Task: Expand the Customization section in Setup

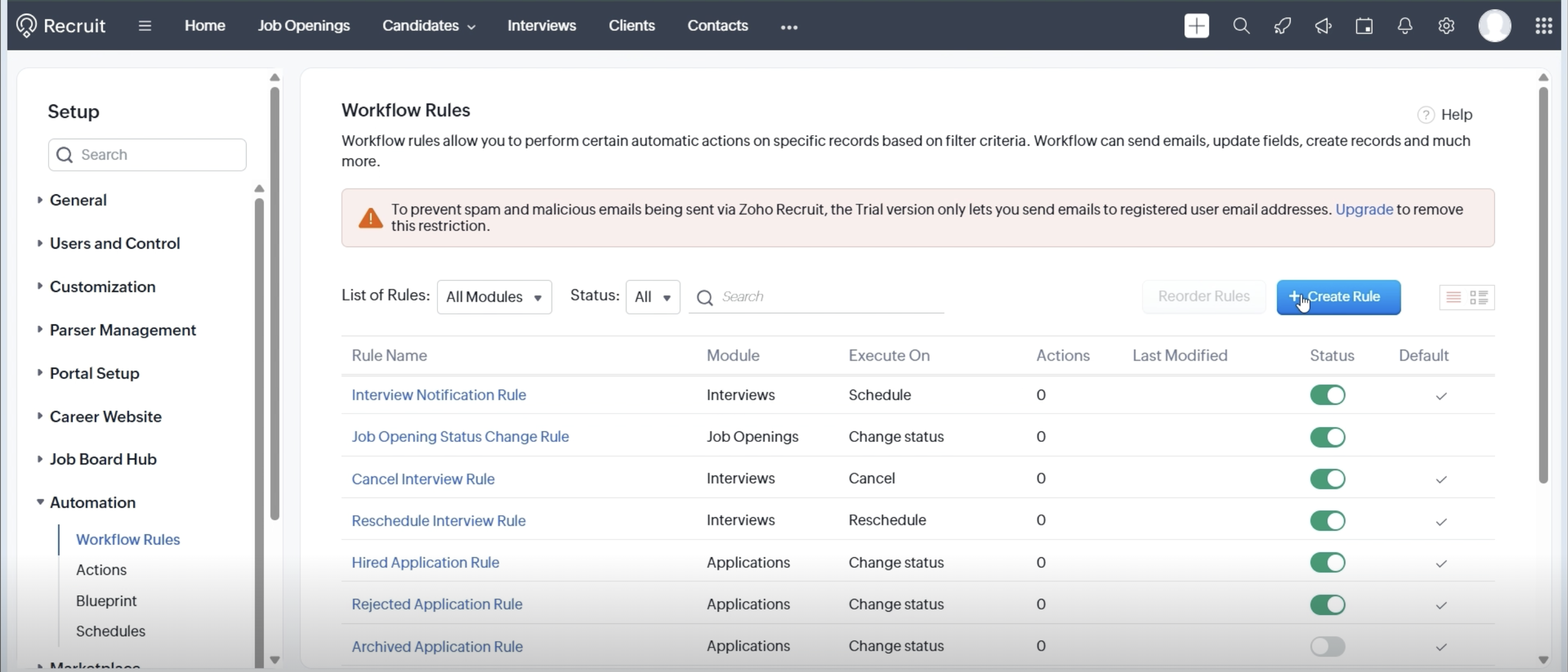Action: click(x=102, y=286)
